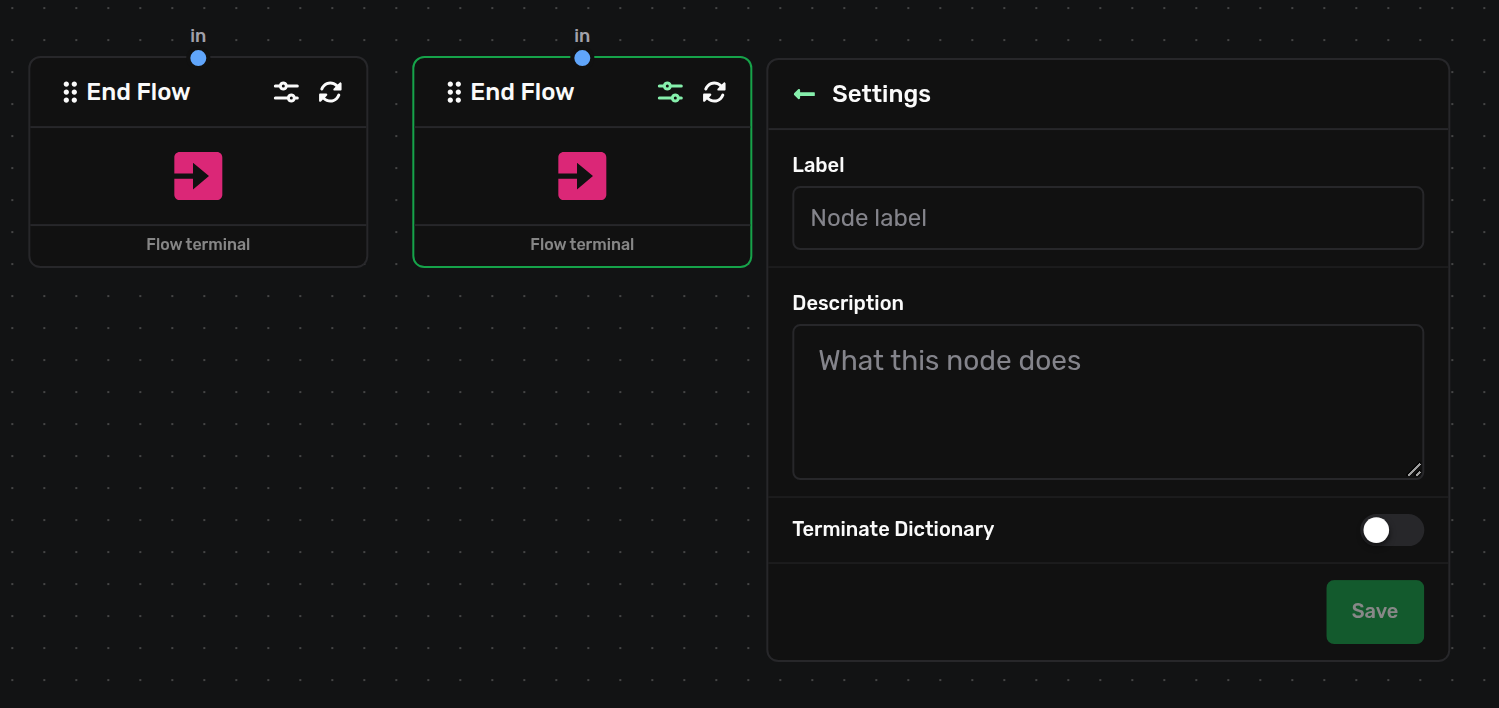Click refresh icon on left End Flow node

(x=330, y=92)
